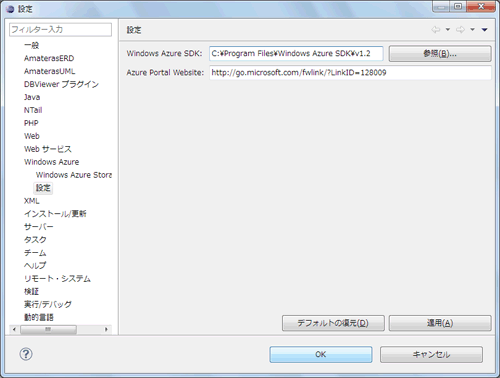Click the OK button
Viewport: 500px width, 378px height.
point(321,354)
